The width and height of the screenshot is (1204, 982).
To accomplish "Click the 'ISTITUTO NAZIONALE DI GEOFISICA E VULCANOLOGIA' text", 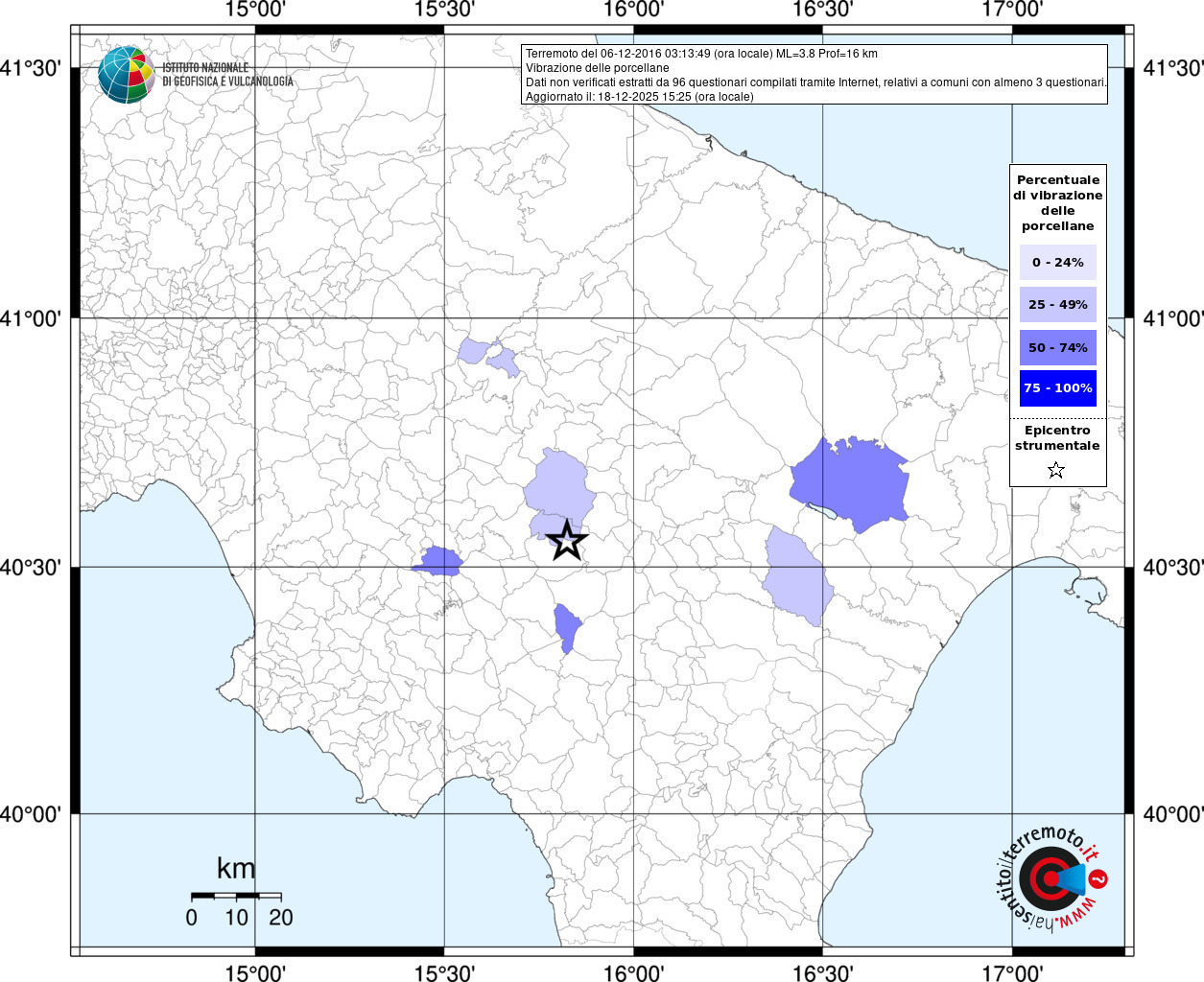I will pyautogui.click(x=227, y=75).
